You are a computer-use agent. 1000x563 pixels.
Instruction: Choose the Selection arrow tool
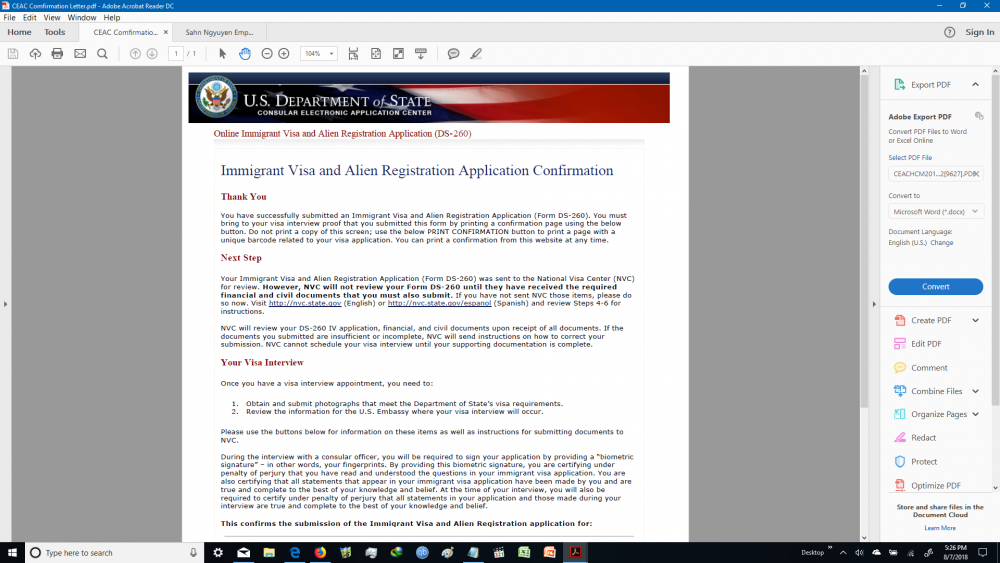[223, 54]
